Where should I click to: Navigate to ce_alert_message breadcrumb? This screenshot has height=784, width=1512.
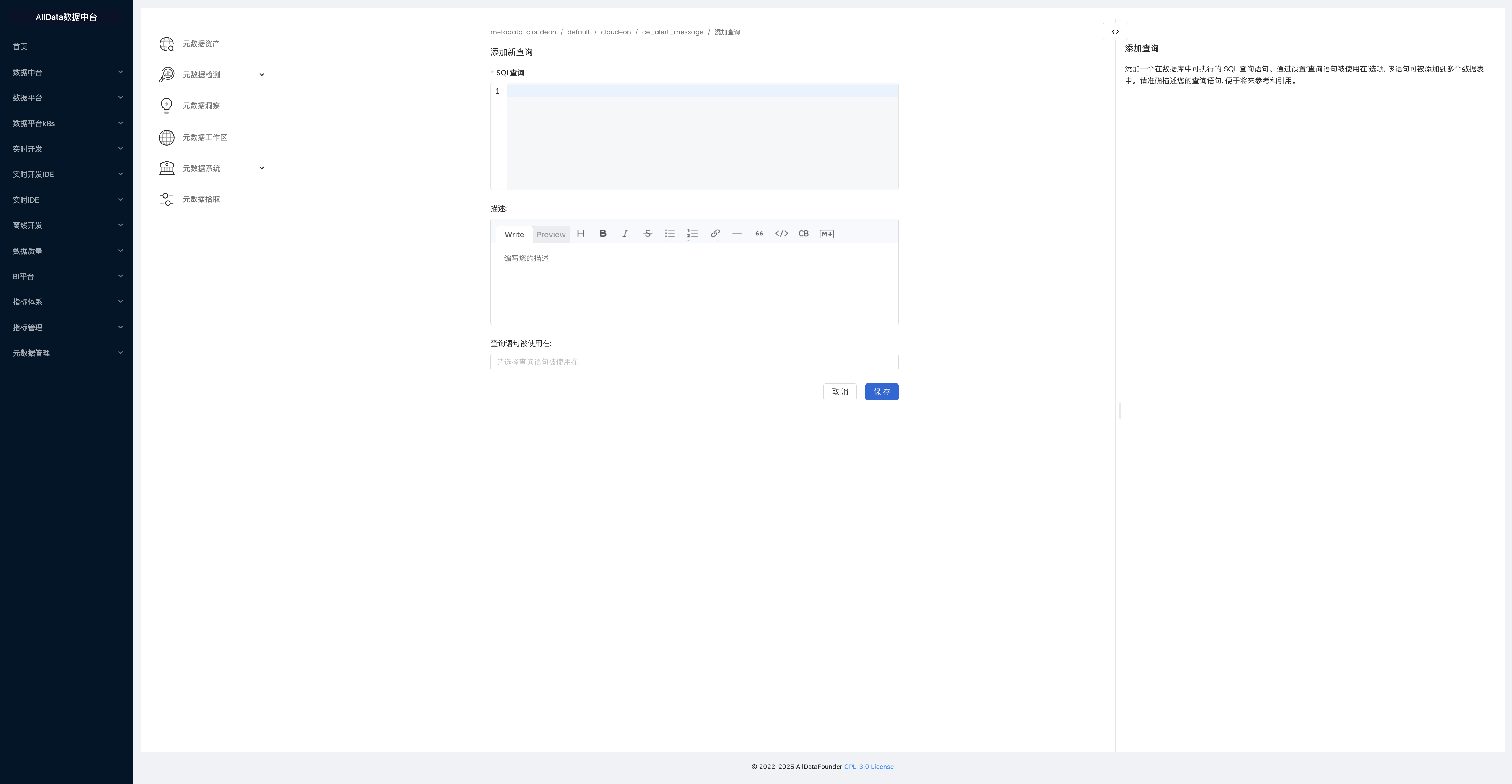point(673,32)
